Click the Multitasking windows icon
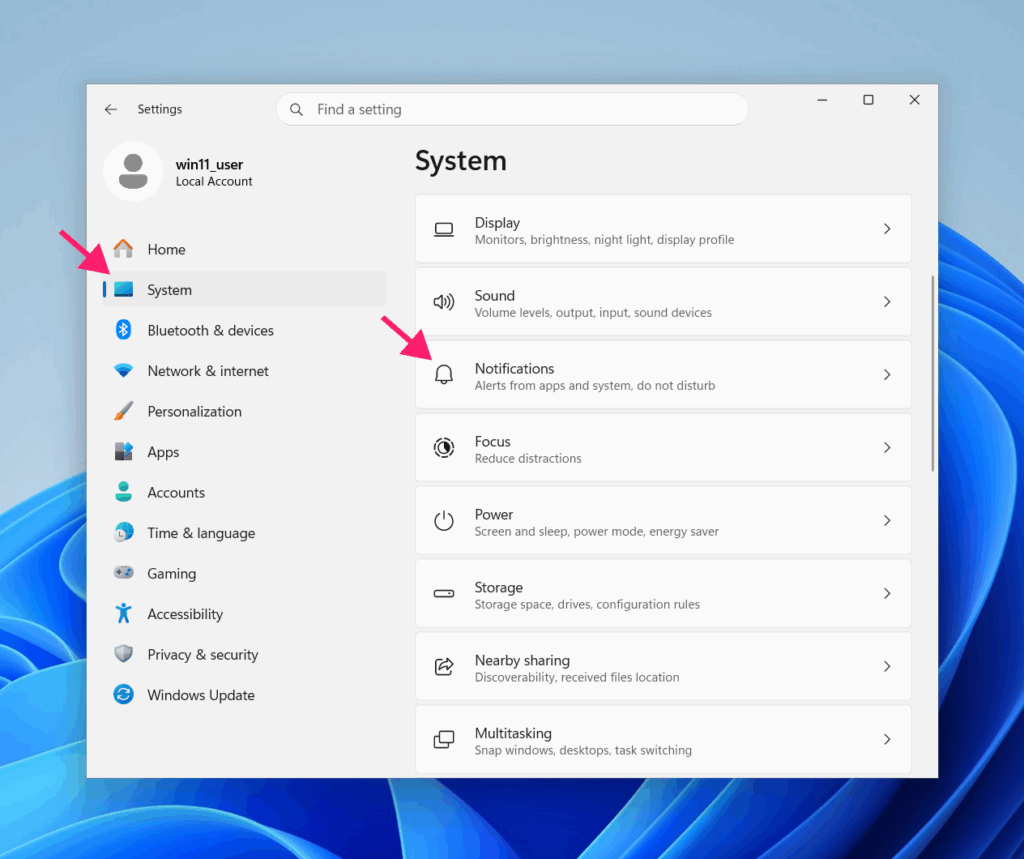The image size is (1024, 859). pos(443,739)
